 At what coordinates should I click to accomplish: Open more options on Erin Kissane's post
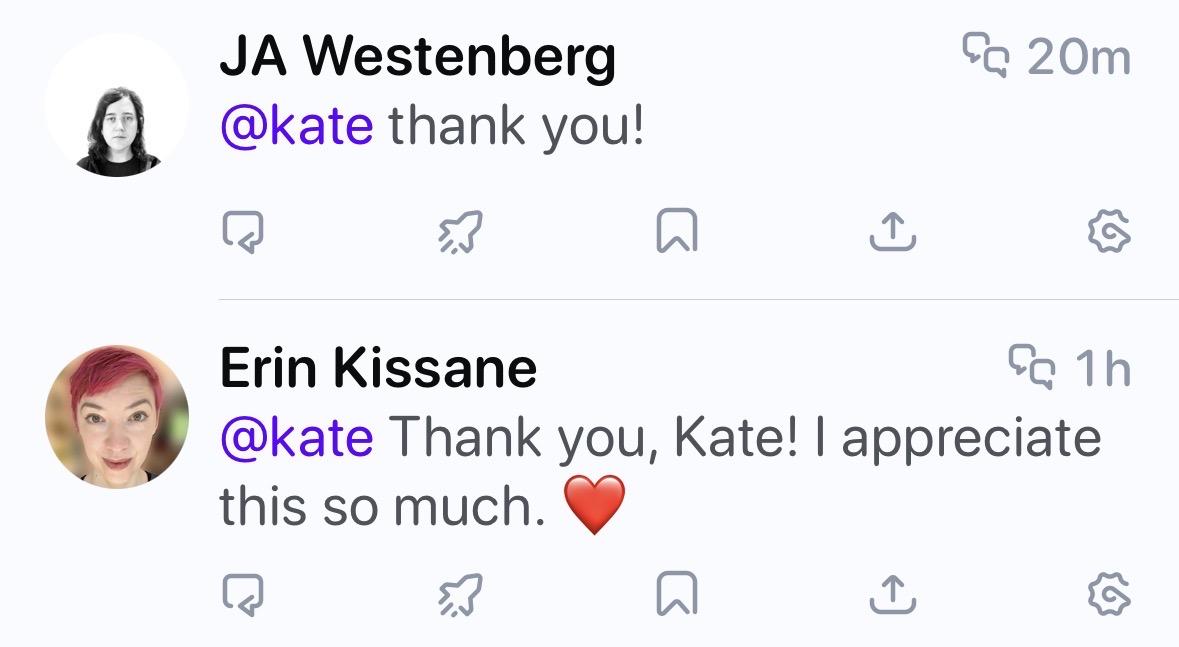tap(1109, 595)
